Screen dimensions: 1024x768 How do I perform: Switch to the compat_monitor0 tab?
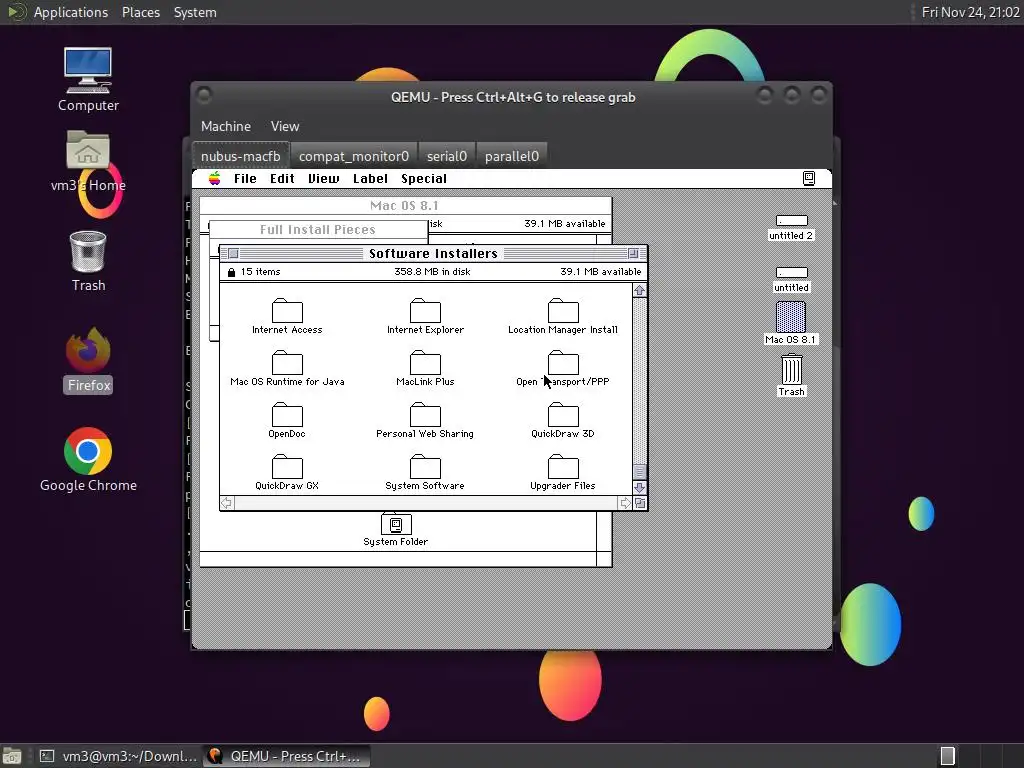click(353, 156)
